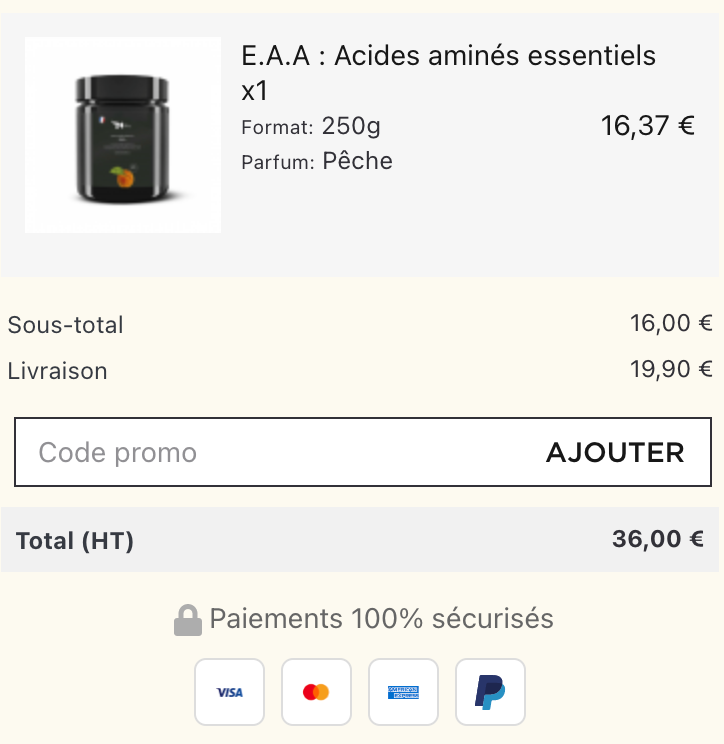This screenshot has height=744, width=724.
Task: Click the Sous-total label
Action: pyautogui.click(x=65, y=325)
